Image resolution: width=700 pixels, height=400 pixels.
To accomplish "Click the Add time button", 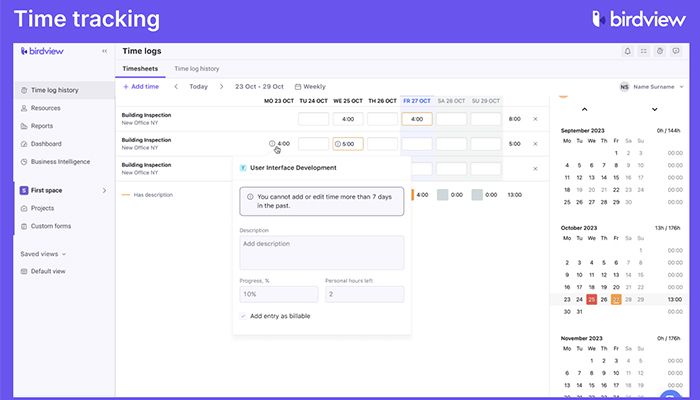I will [140, 87].
